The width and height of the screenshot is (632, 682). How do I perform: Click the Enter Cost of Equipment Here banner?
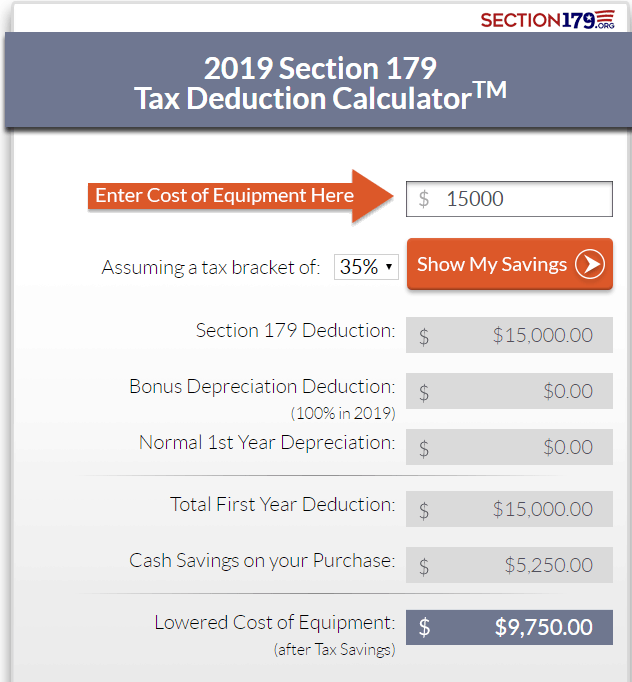[x=224, y=195]
